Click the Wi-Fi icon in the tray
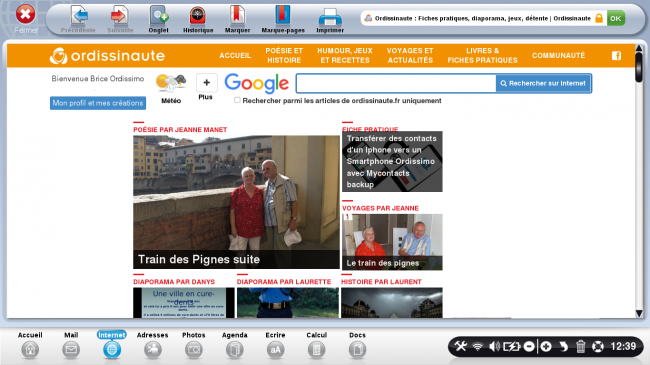This screenshot has height=365, width=650. pos(478,346)
